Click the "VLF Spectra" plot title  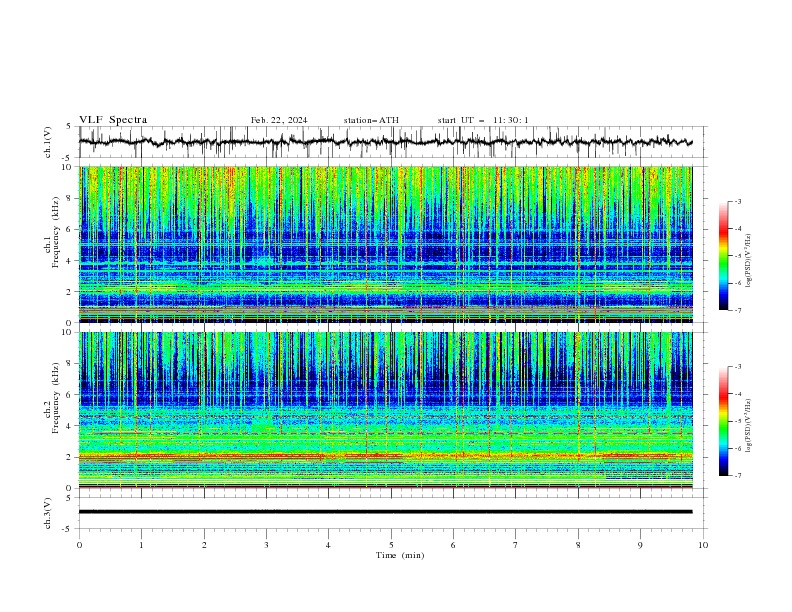tap(113, 120)
